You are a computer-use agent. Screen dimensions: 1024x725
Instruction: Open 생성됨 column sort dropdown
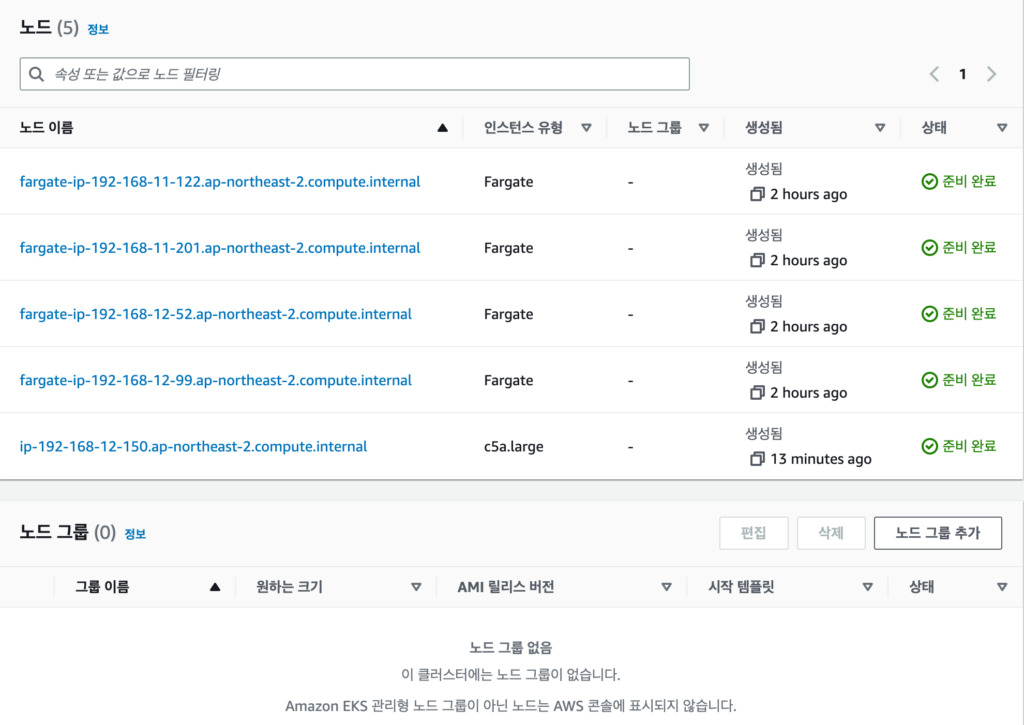(x=880, y=128)
